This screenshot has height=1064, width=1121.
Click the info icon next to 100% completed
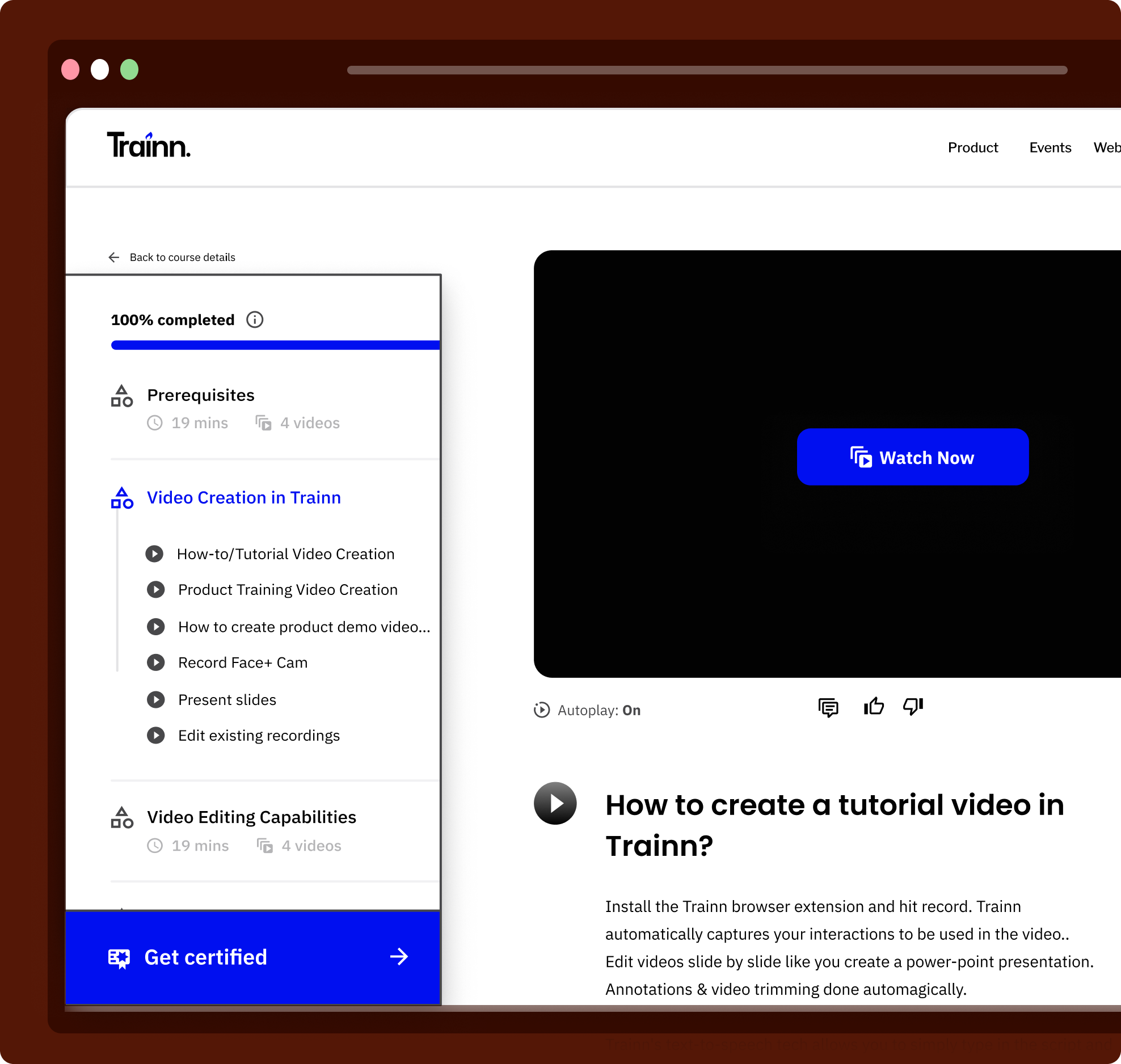(255, 319)
